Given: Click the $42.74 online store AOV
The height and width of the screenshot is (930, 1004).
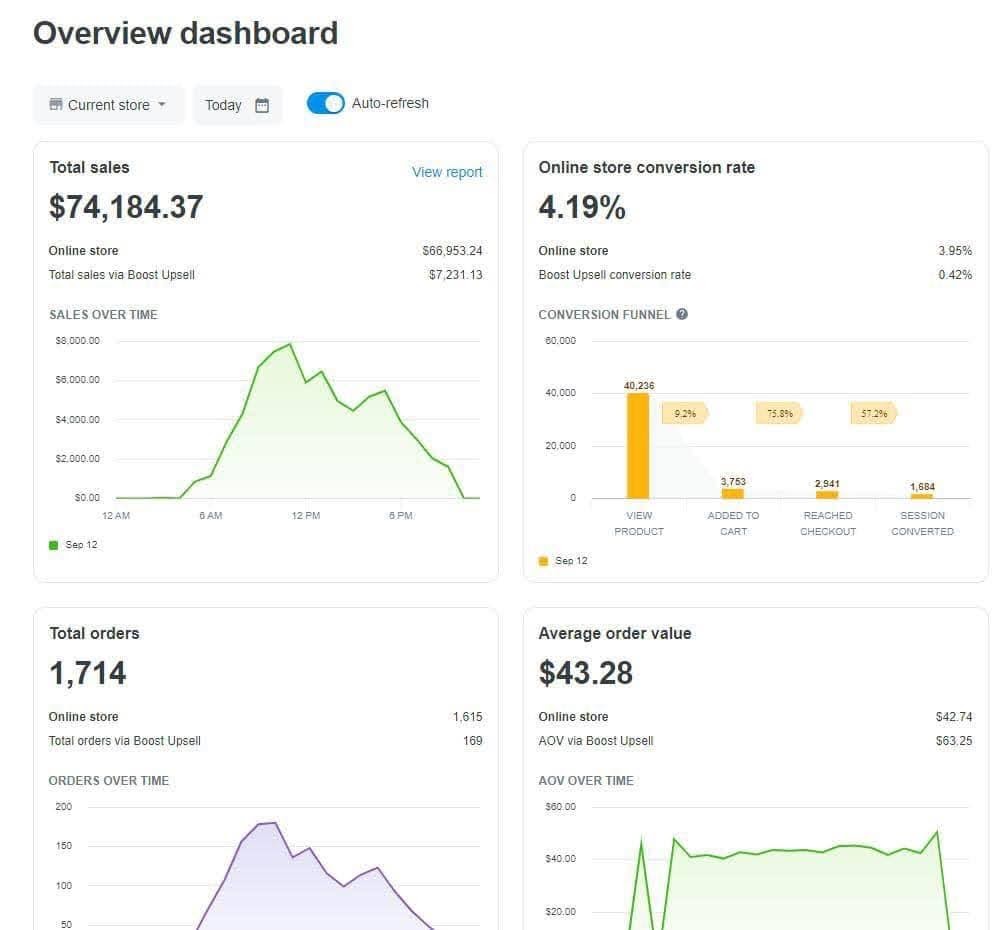Looking at the screenshot, I should (x=953, y=717).
